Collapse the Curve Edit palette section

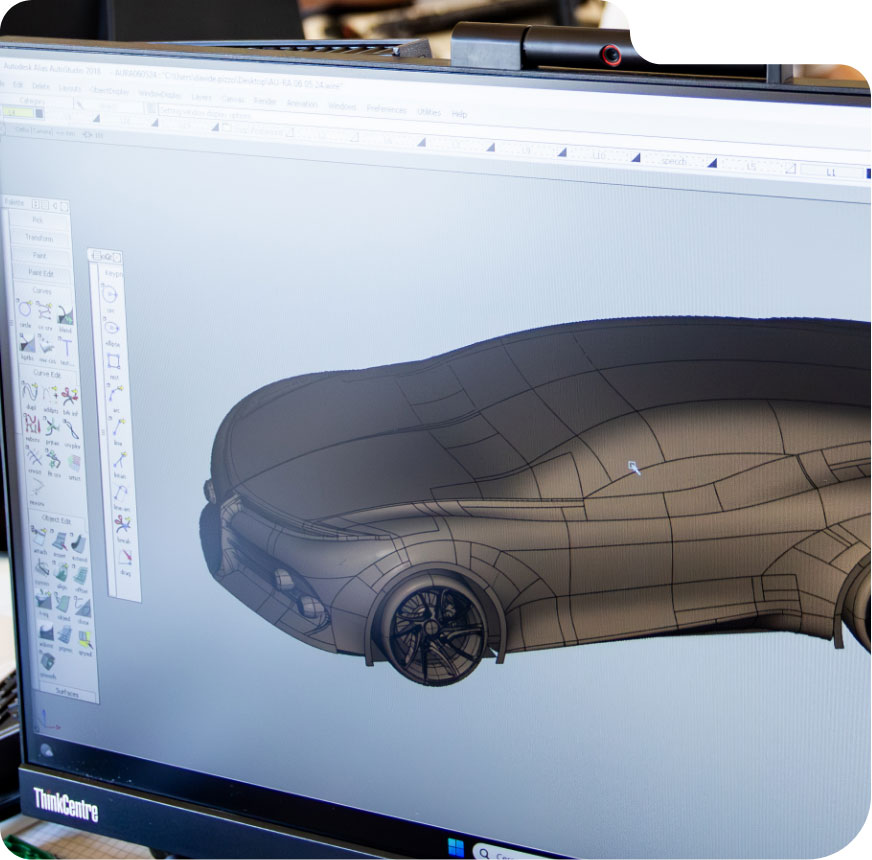point(47,373)
